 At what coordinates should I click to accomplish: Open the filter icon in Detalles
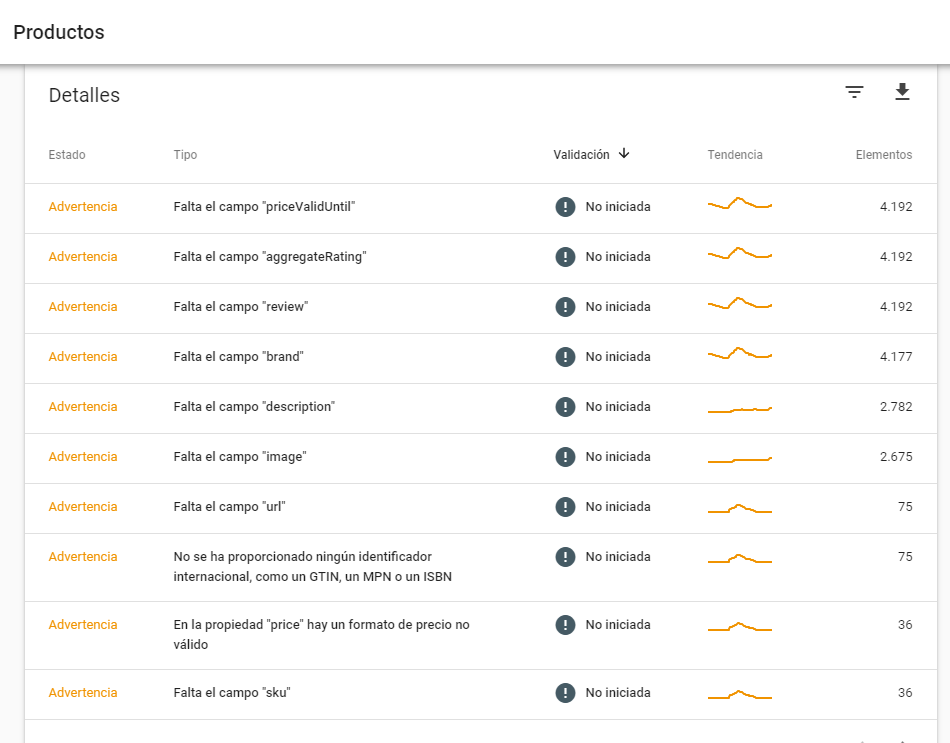click(854, 92)
